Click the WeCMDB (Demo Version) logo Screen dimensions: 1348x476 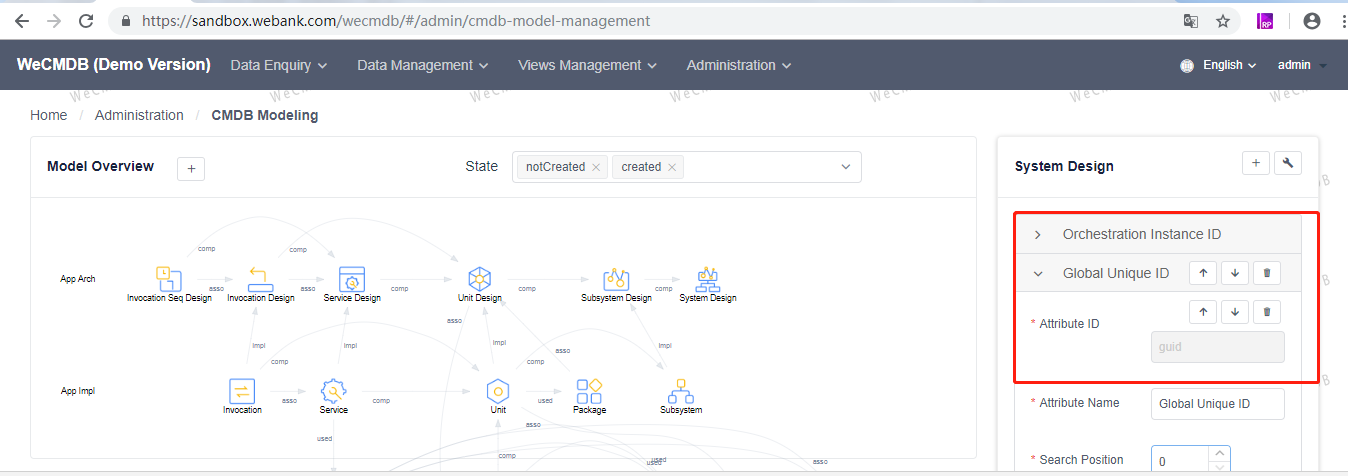(x=113, y=65)
